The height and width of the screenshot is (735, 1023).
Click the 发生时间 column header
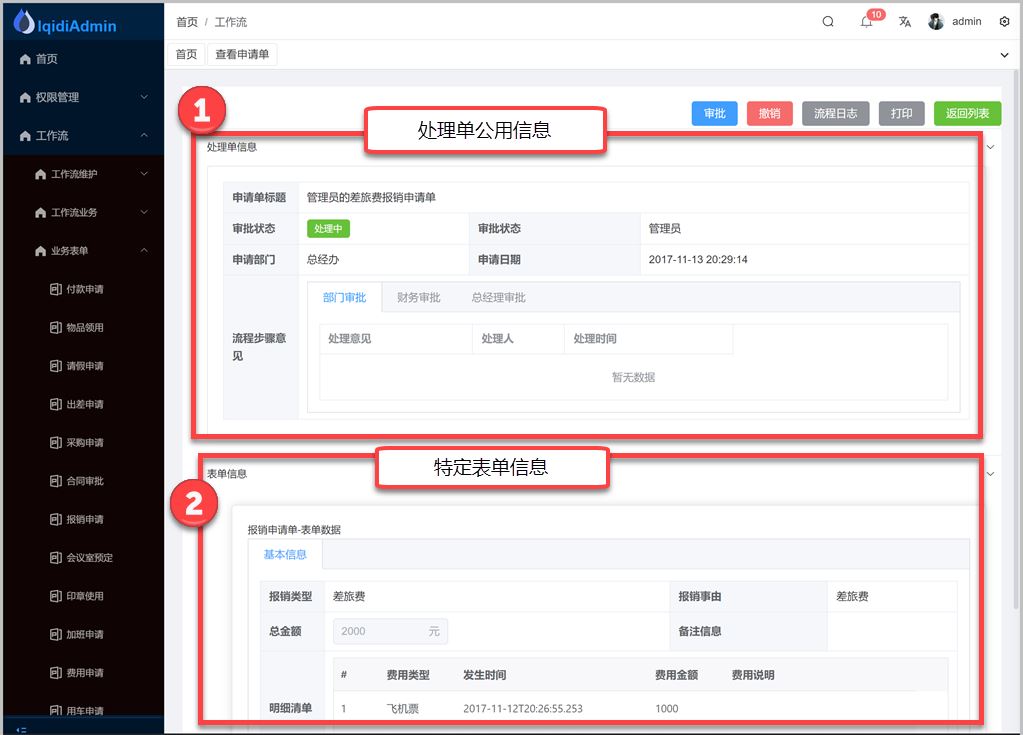tap(484, 675)
